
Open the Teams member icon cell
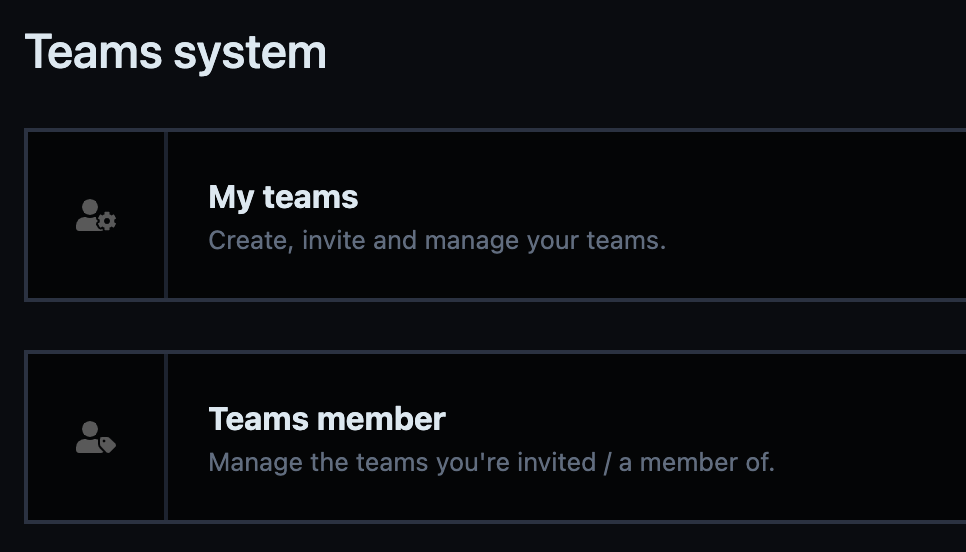(x=96, y=437)
